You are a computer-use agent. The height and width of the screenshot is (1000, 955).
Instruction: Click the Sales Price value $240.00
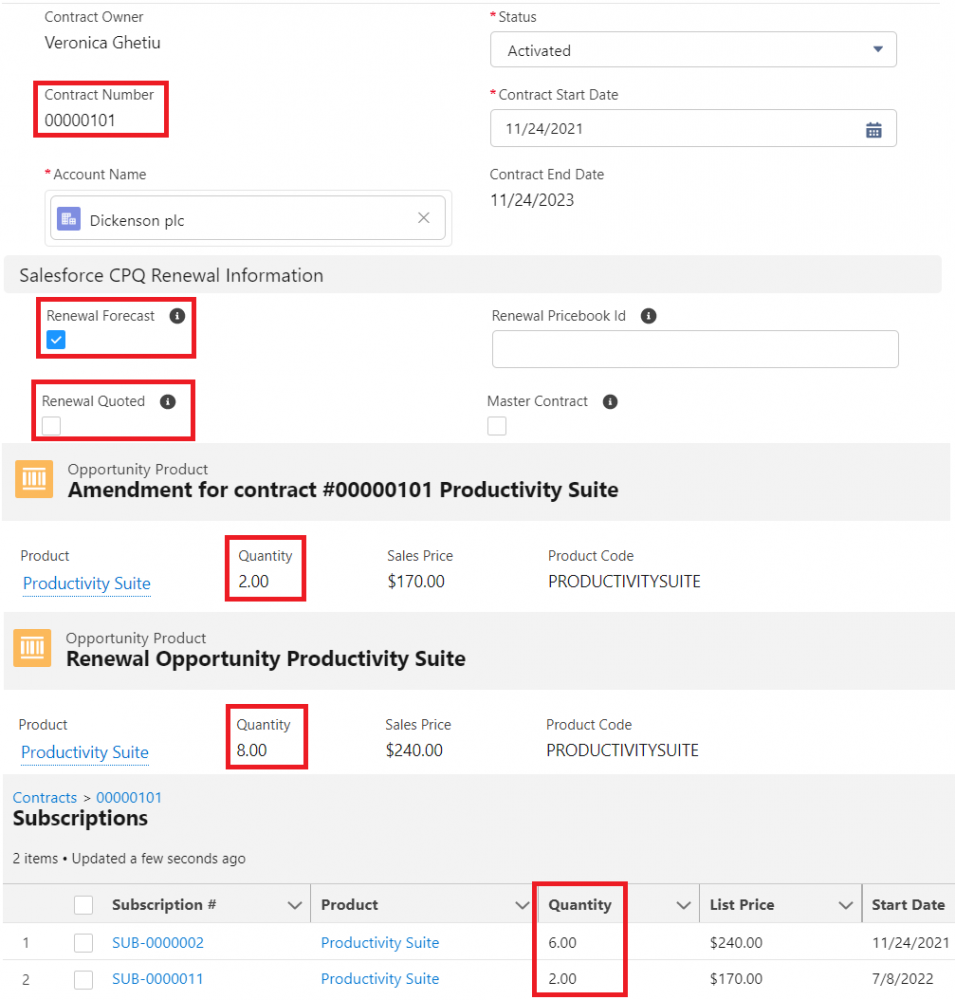(x=414, y=751)
